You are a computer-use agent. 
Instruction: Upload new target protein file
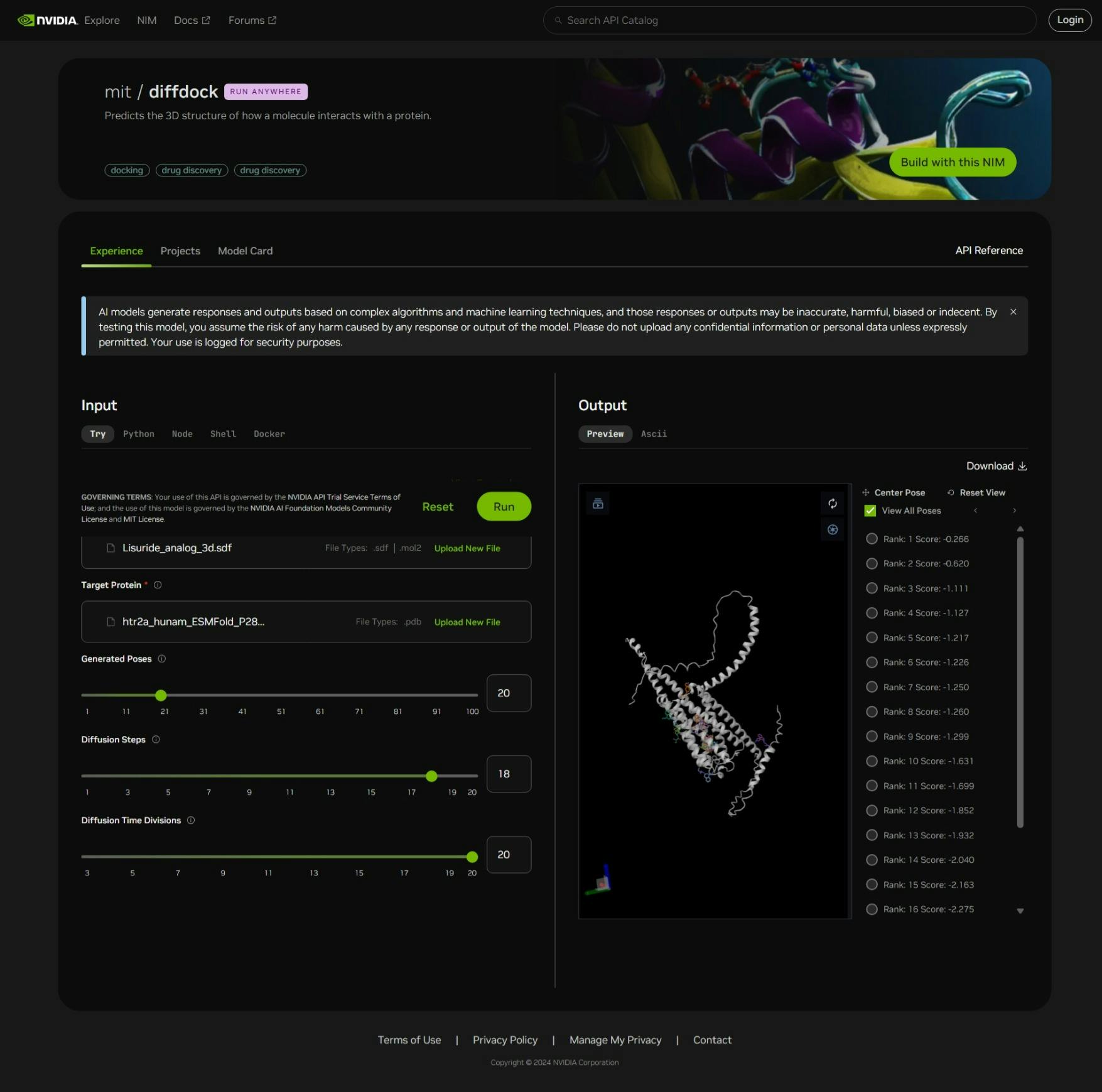click(467, 622)
